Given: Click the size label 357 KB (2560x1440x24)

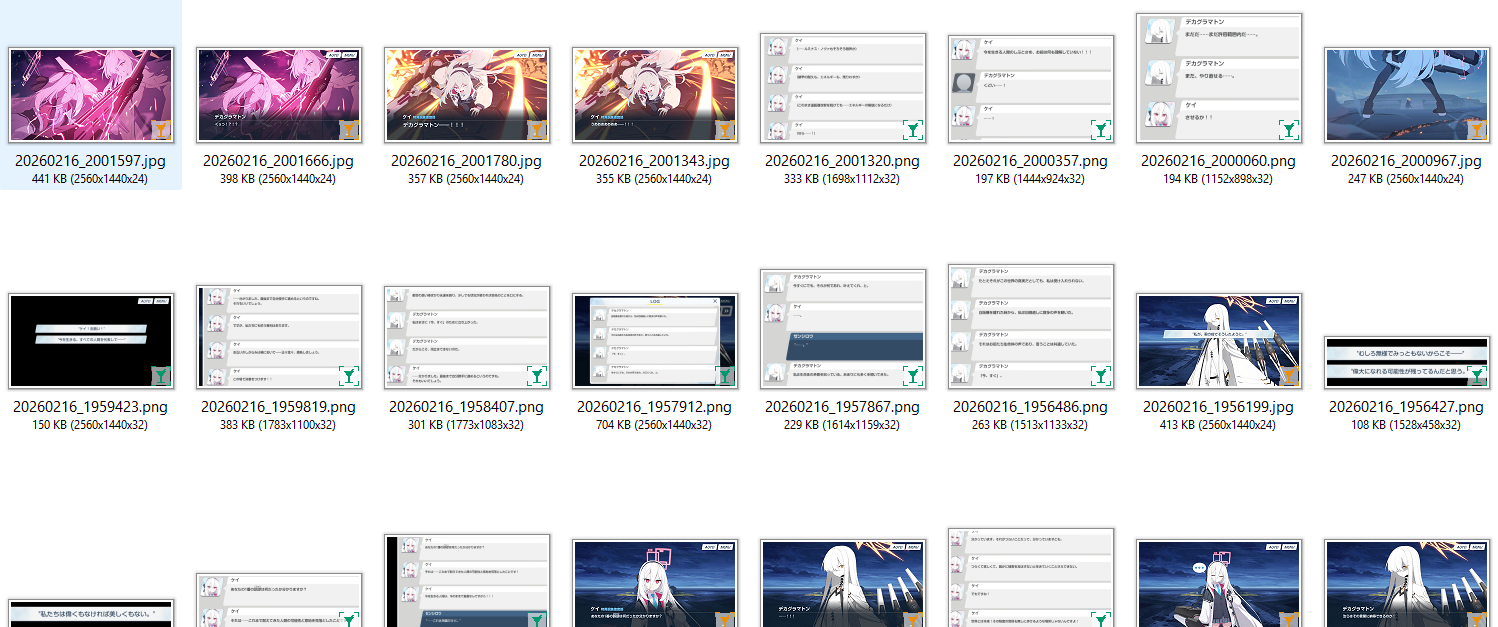Looking at the screenshot, I should click(467, 179).
